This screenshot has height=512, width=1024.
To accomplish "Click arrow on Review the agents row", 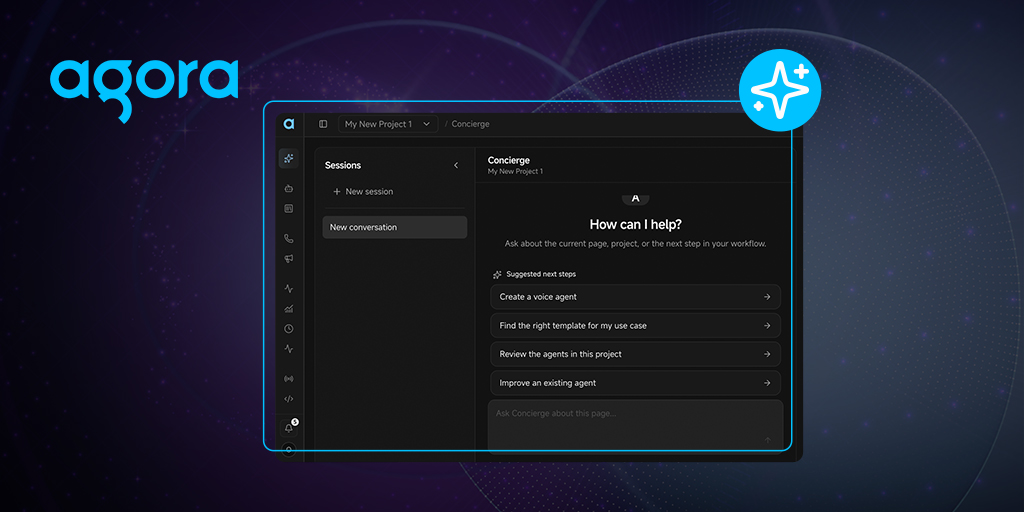I will click(767, 354).
